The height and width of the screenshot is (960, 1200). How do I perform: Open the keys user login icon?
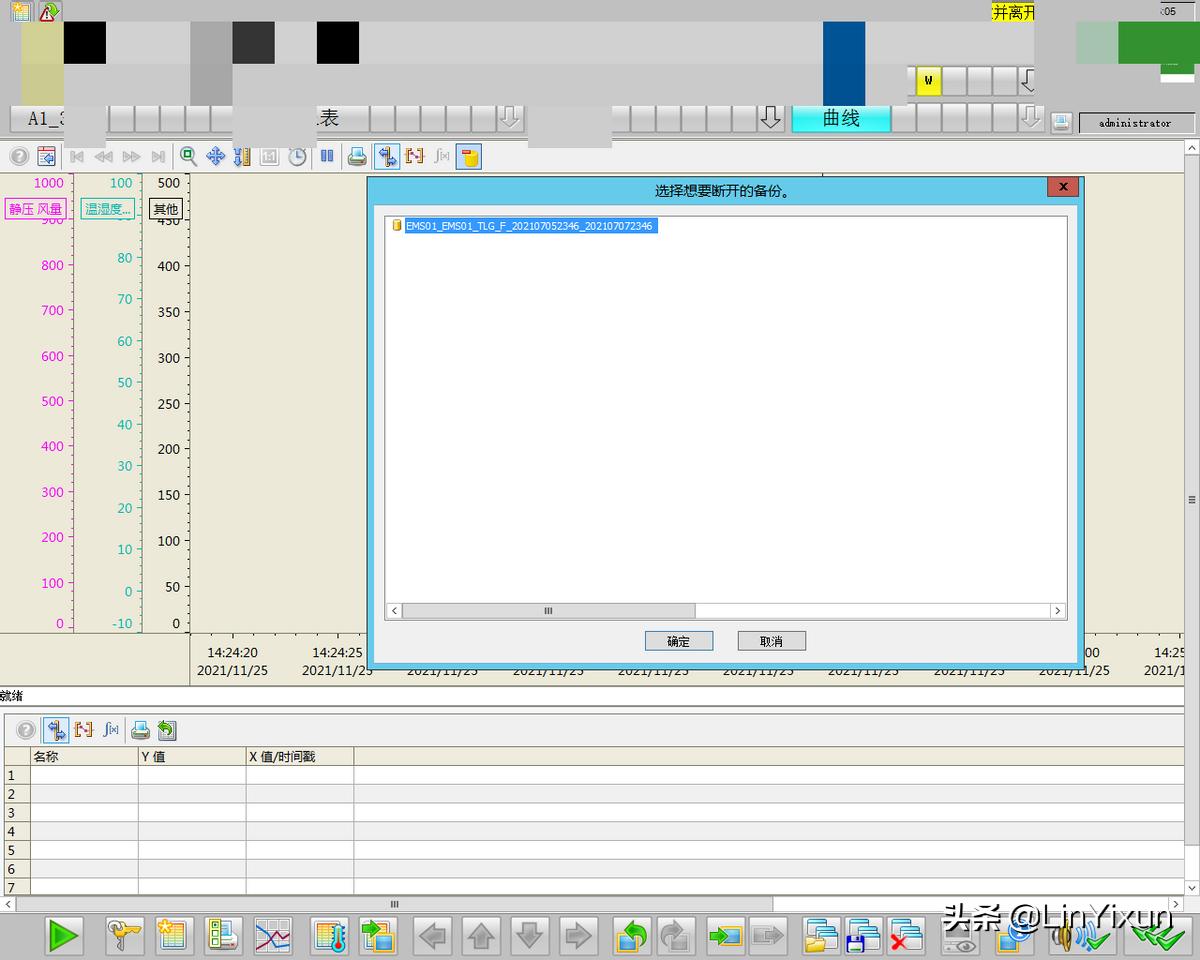pyautogui.click(x=125, y=936)
